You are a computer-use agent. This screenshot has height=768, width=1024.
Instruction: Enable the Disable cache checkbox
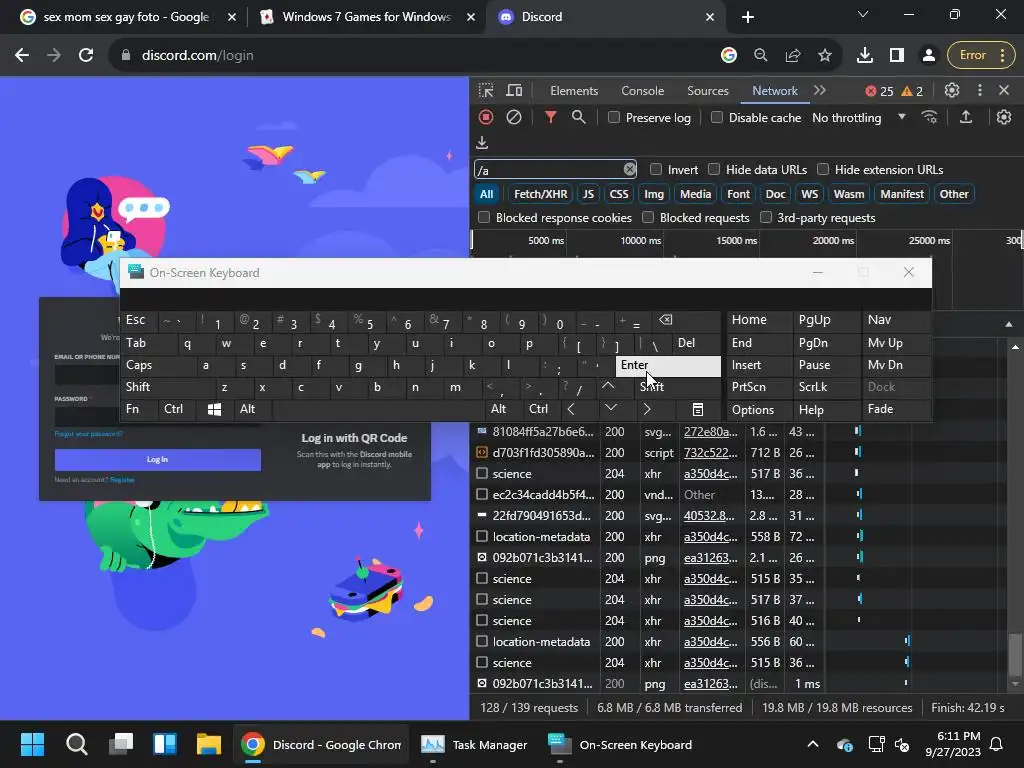717,118
